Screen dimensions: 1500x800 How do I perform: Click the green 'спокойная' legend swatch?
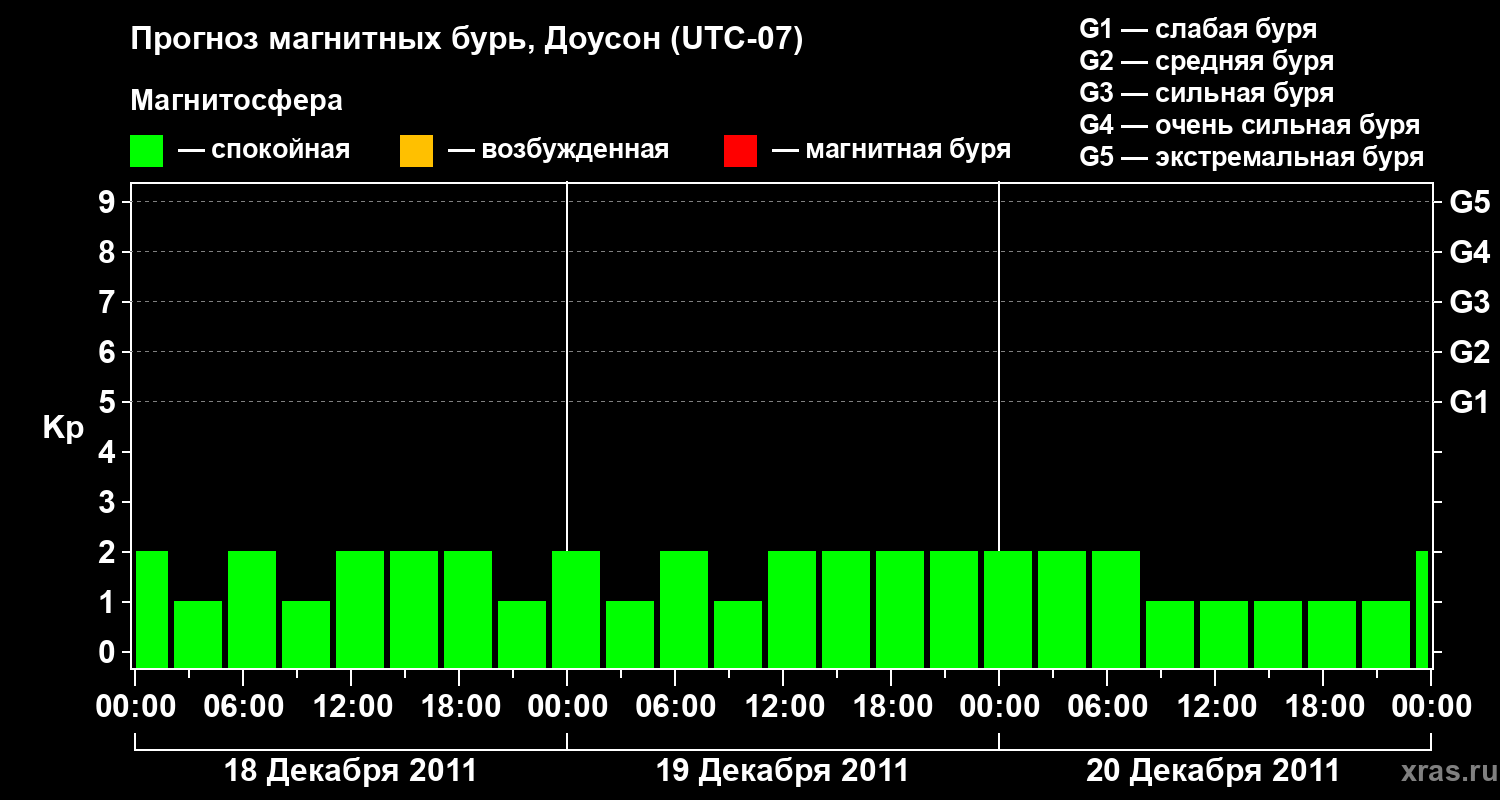pos(147,151)
